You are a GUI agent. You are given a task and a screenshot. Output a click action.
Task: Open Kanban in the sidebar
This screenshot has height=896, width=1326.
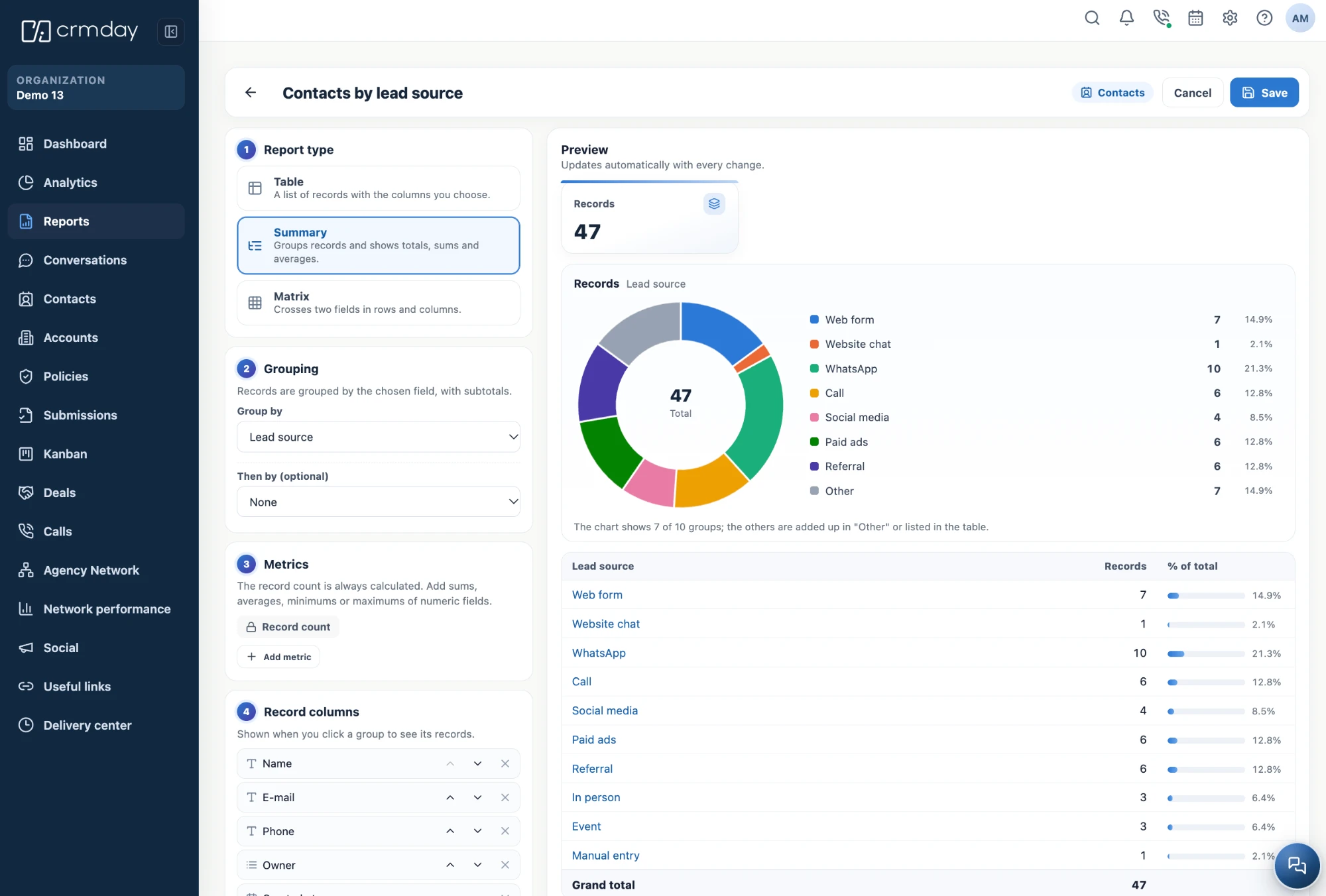tap(96, 454)
